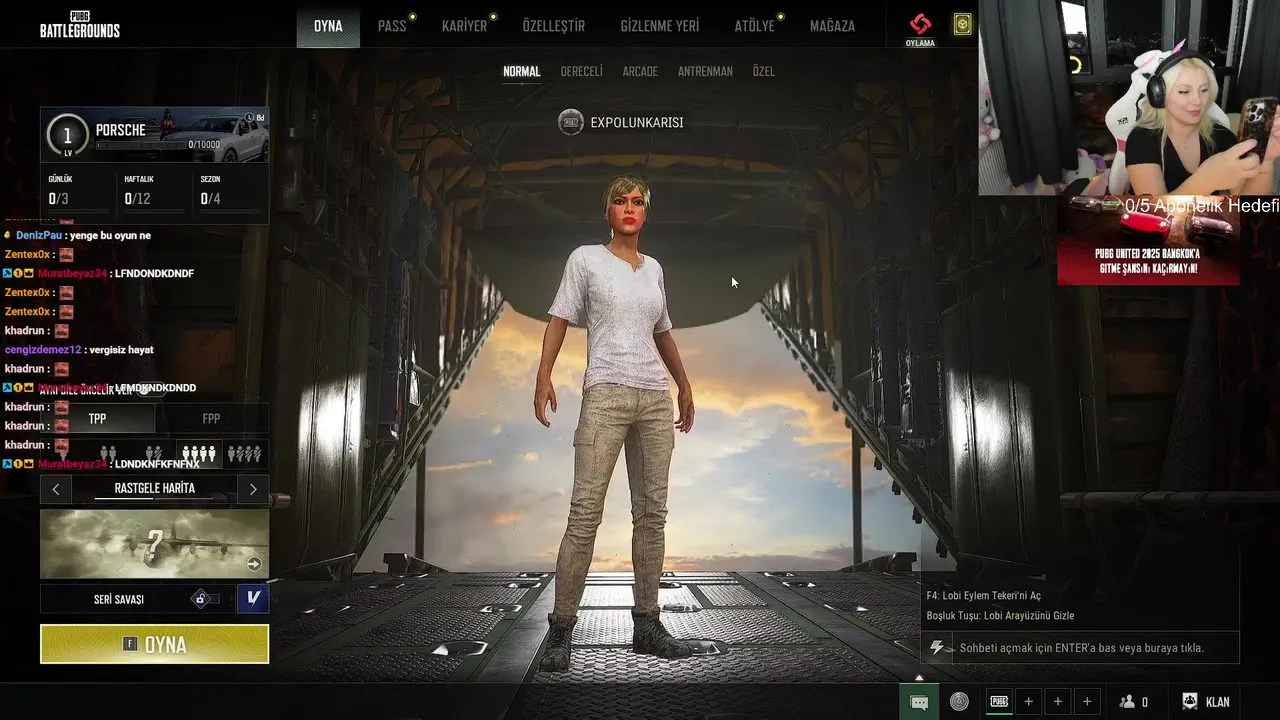
Task: Select one-man duo team size
Action: click(153, 453)
